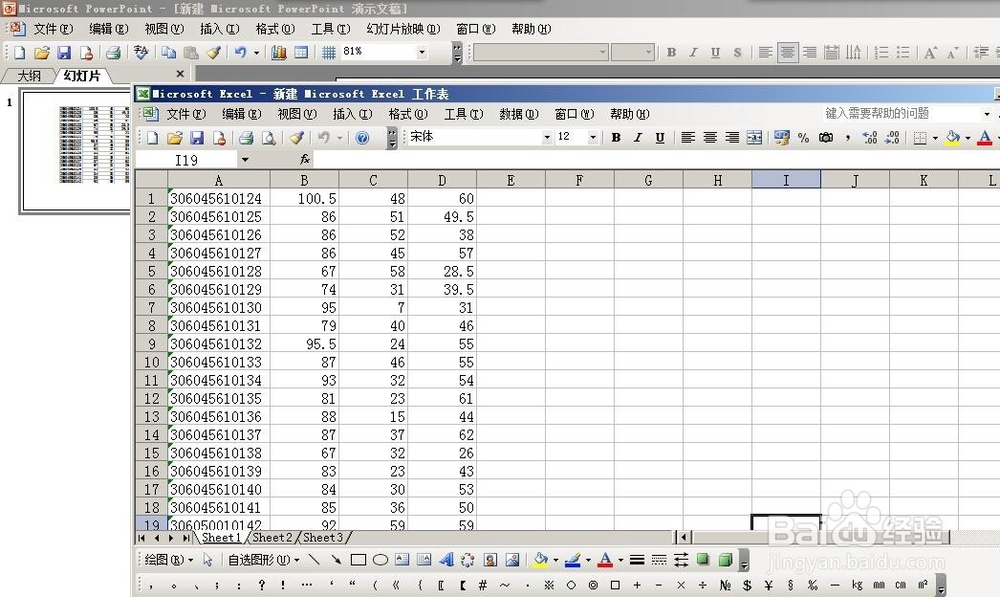Image resolution: width=1000 pixels, height=597 pixels.
Task: Toggle bold in Excel toolbar
Action: (616, 137)
